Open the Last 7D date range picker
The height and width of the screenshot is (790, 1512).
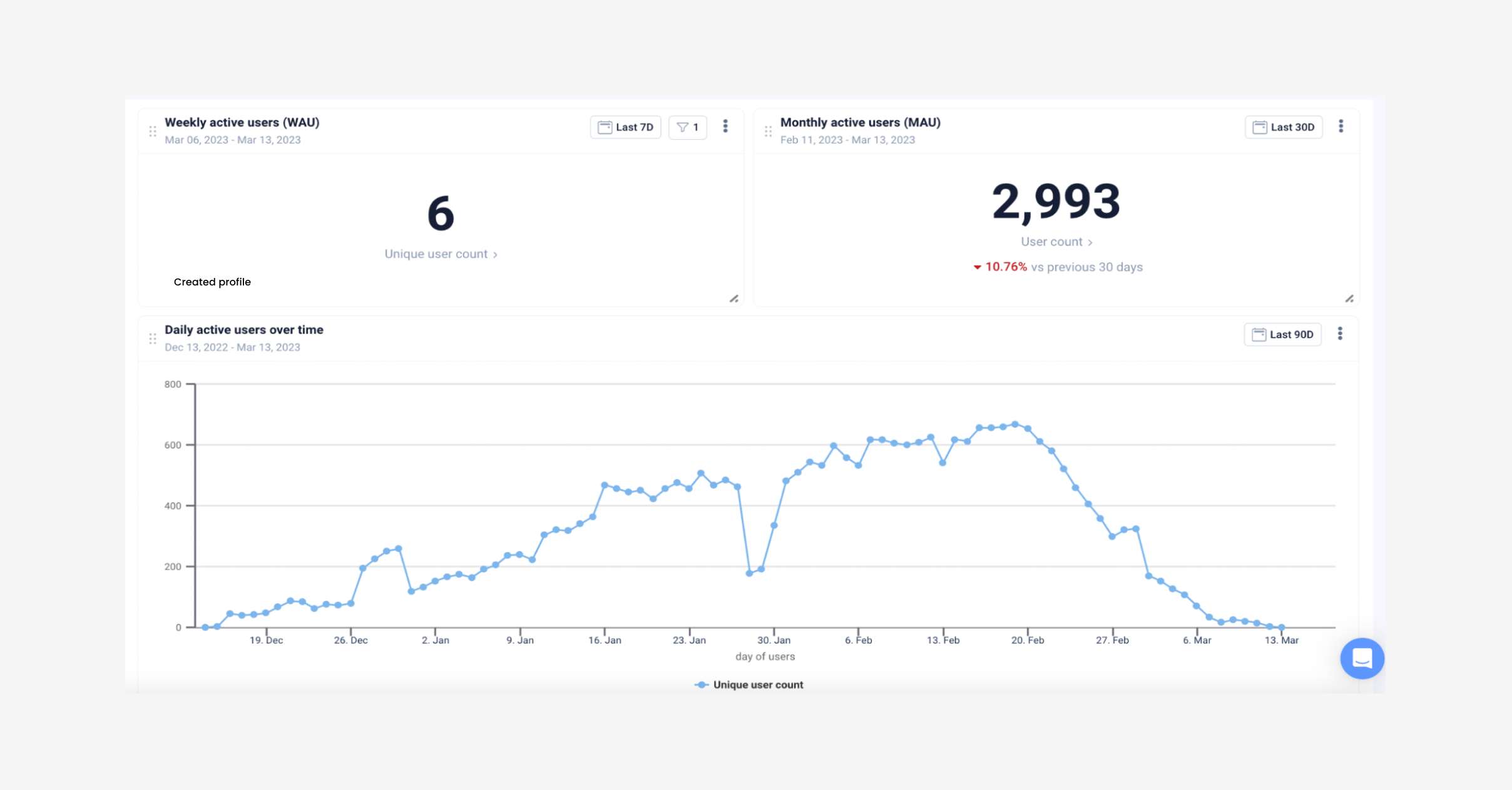point(625,127)
